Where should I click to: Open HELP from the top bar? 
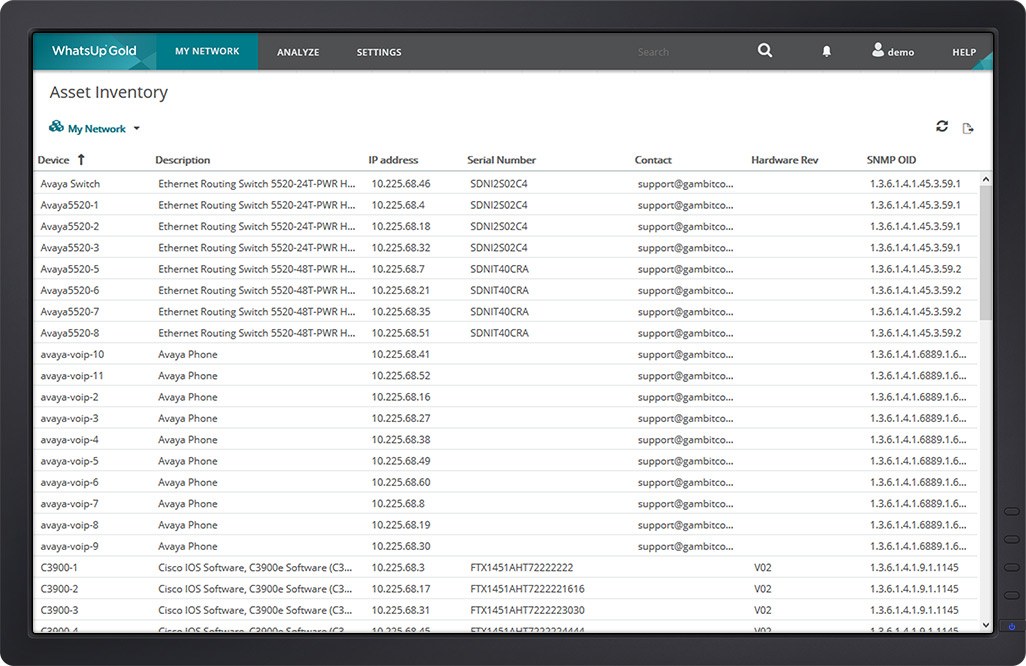point(962,51)
